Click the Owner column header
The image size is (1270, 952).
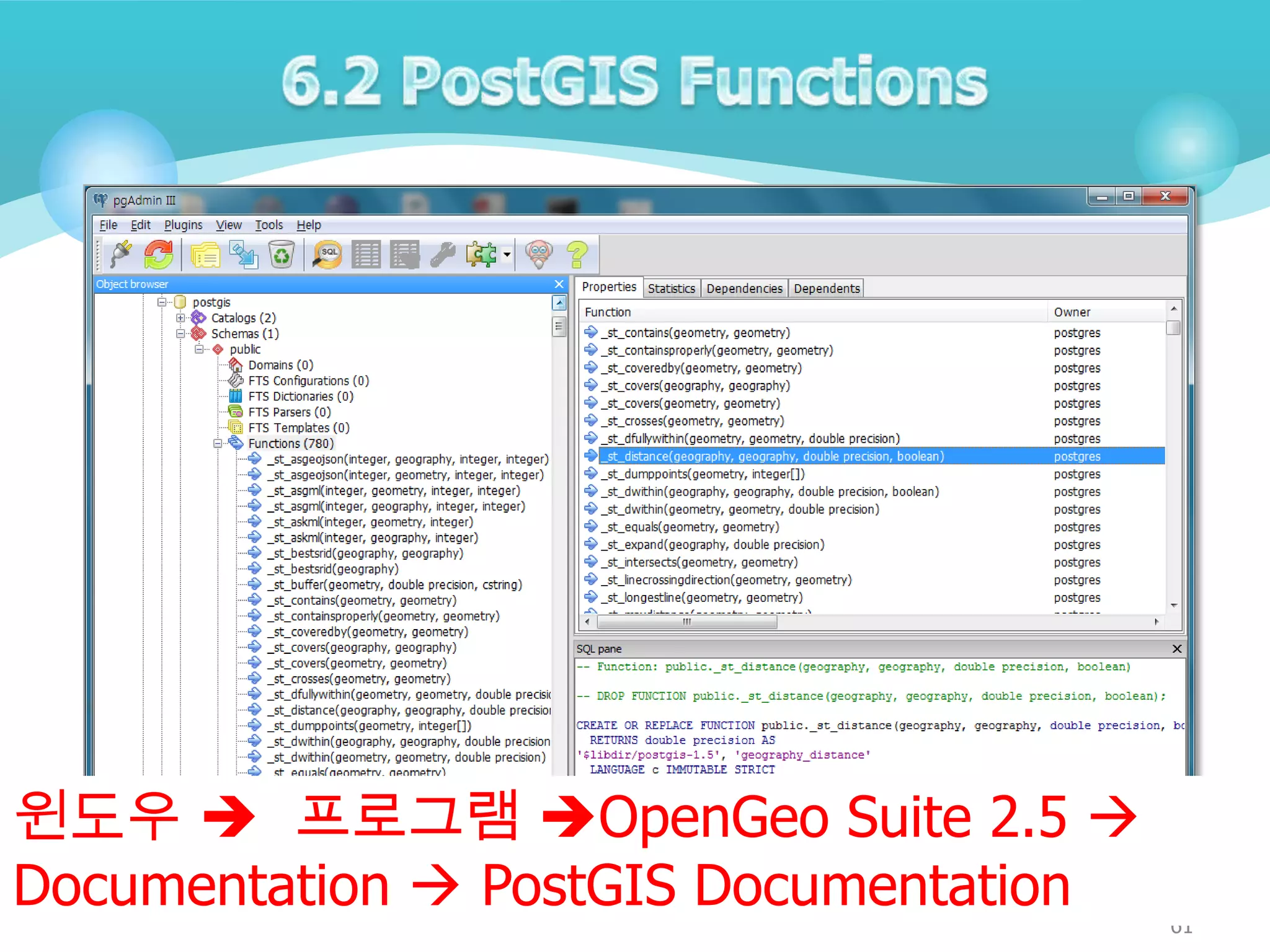click(x=1106, y=312)
